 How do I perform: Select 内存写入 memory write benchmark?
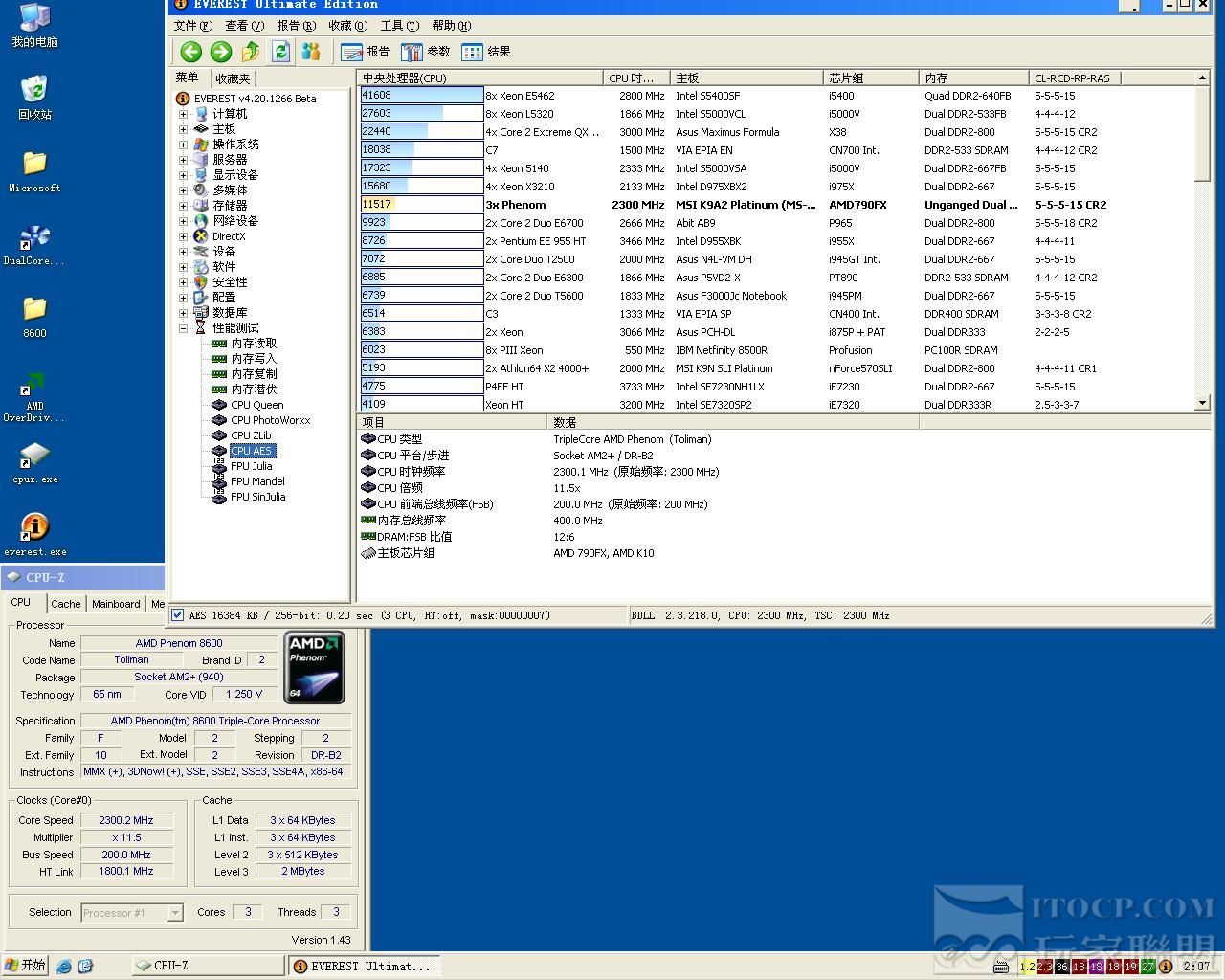[254, 359]
